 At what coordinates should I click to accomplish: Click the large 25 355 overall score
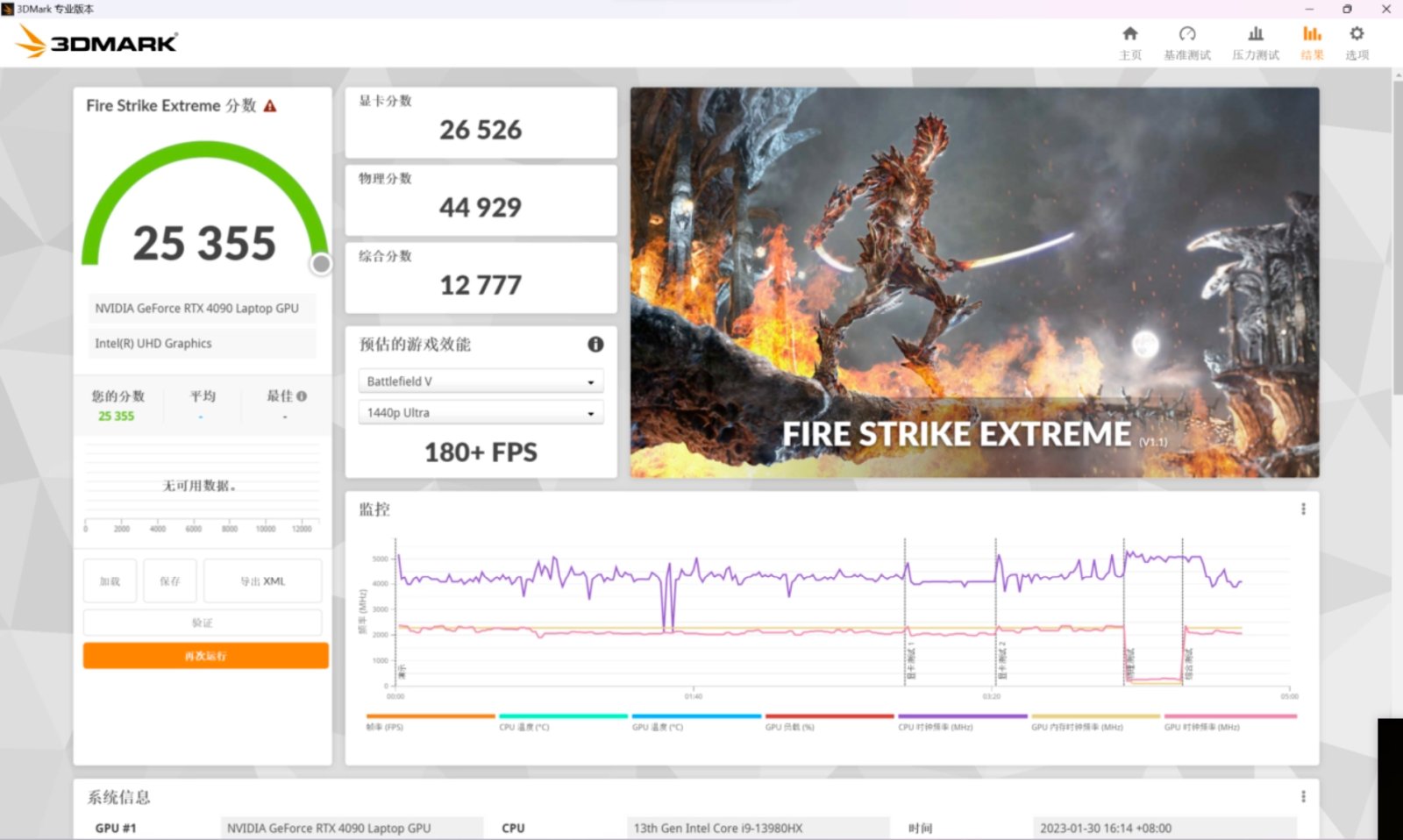(x=204, y=243)
